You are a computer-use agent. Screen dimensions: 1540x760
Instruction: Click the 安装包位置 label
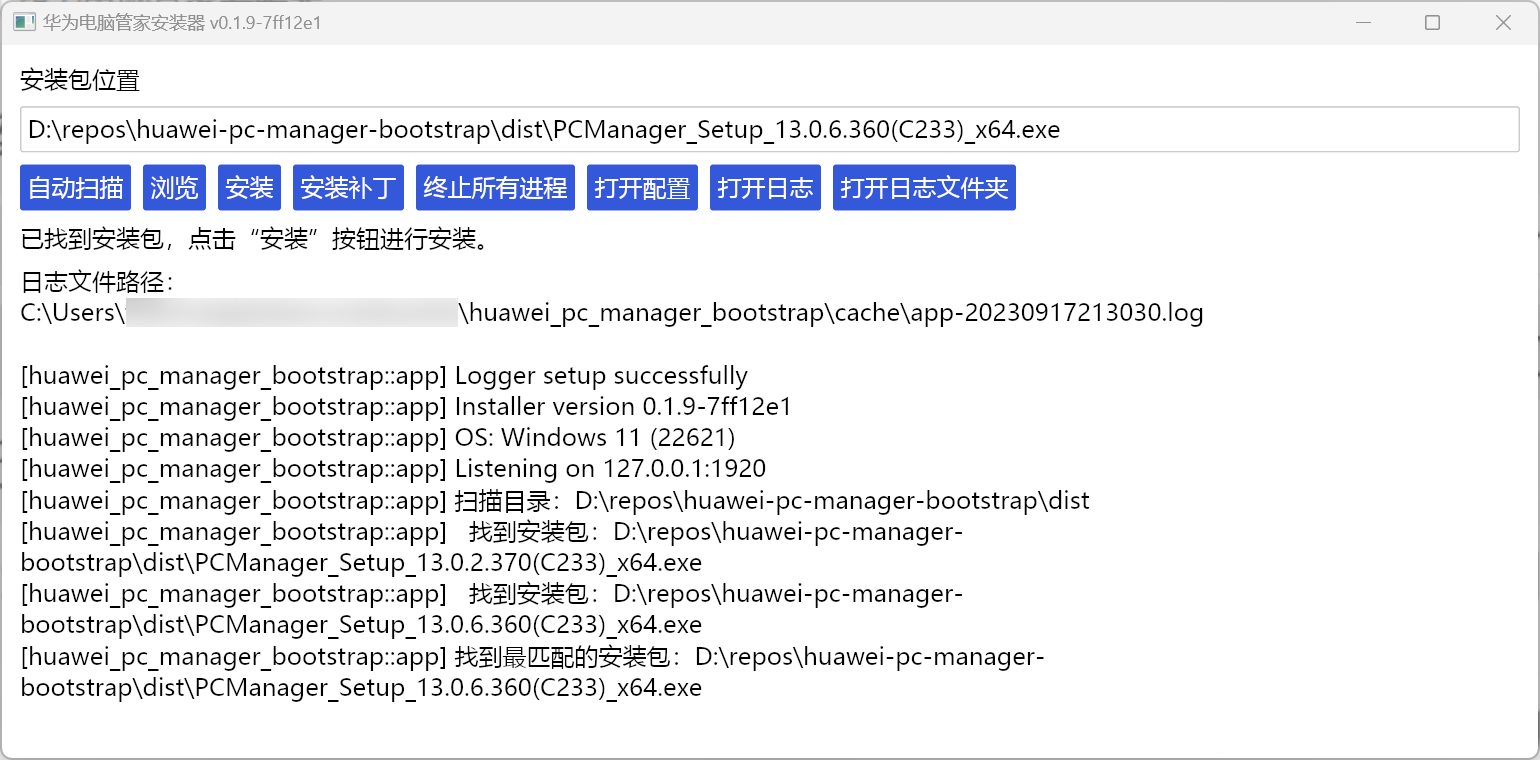click(80, 81)
